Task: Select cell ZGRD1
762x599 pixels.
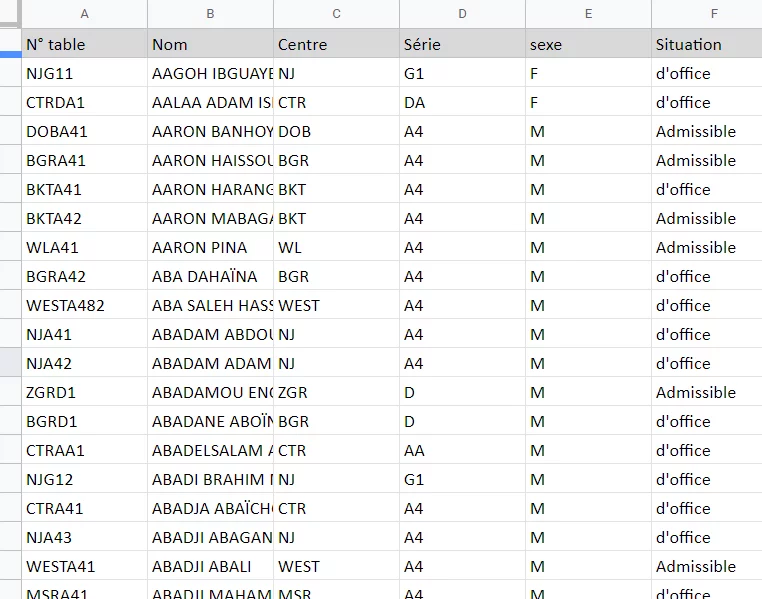Action: click(x=85, y=392)
